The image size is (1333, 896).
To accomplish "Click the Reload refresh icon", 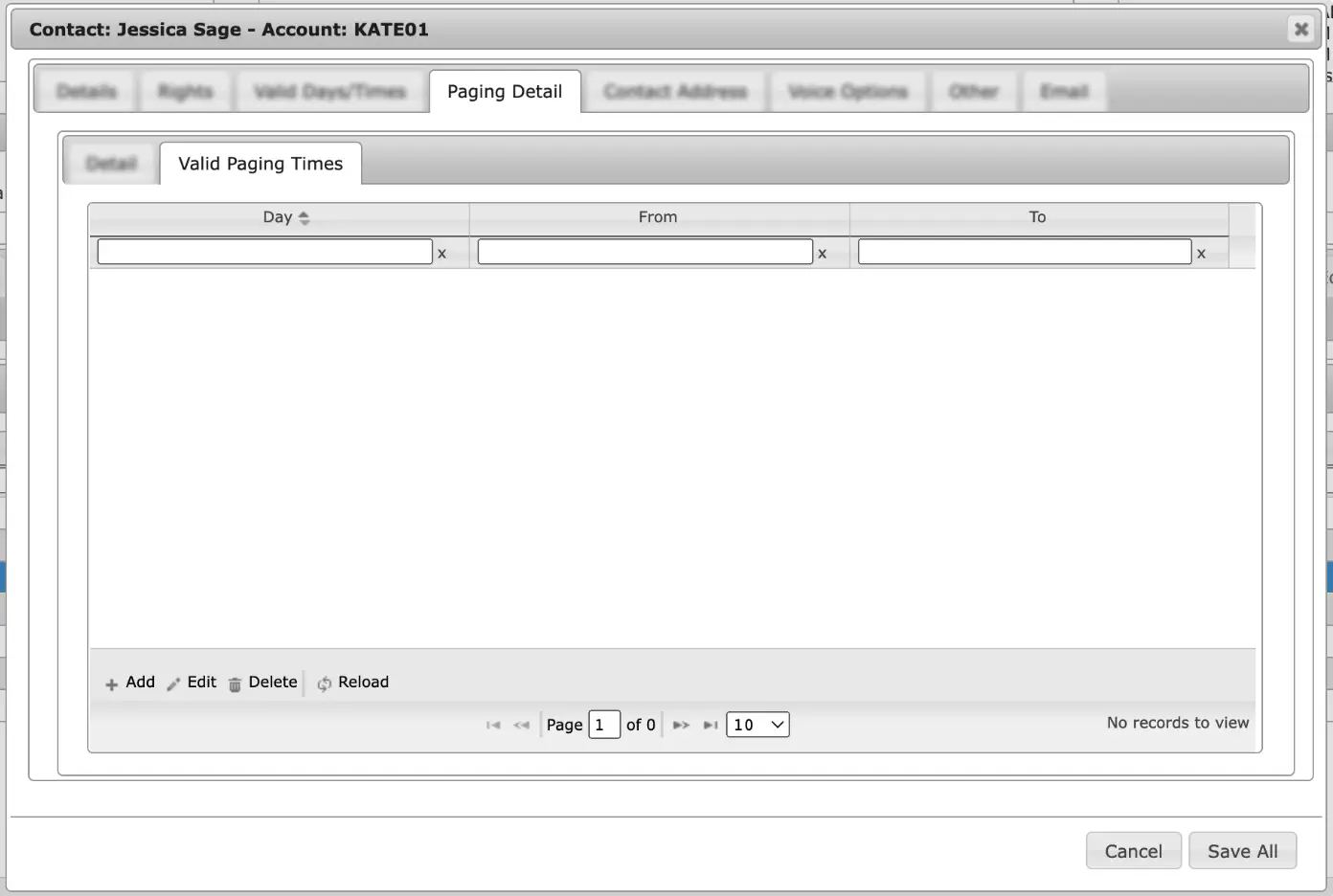I will click(325, 683).
